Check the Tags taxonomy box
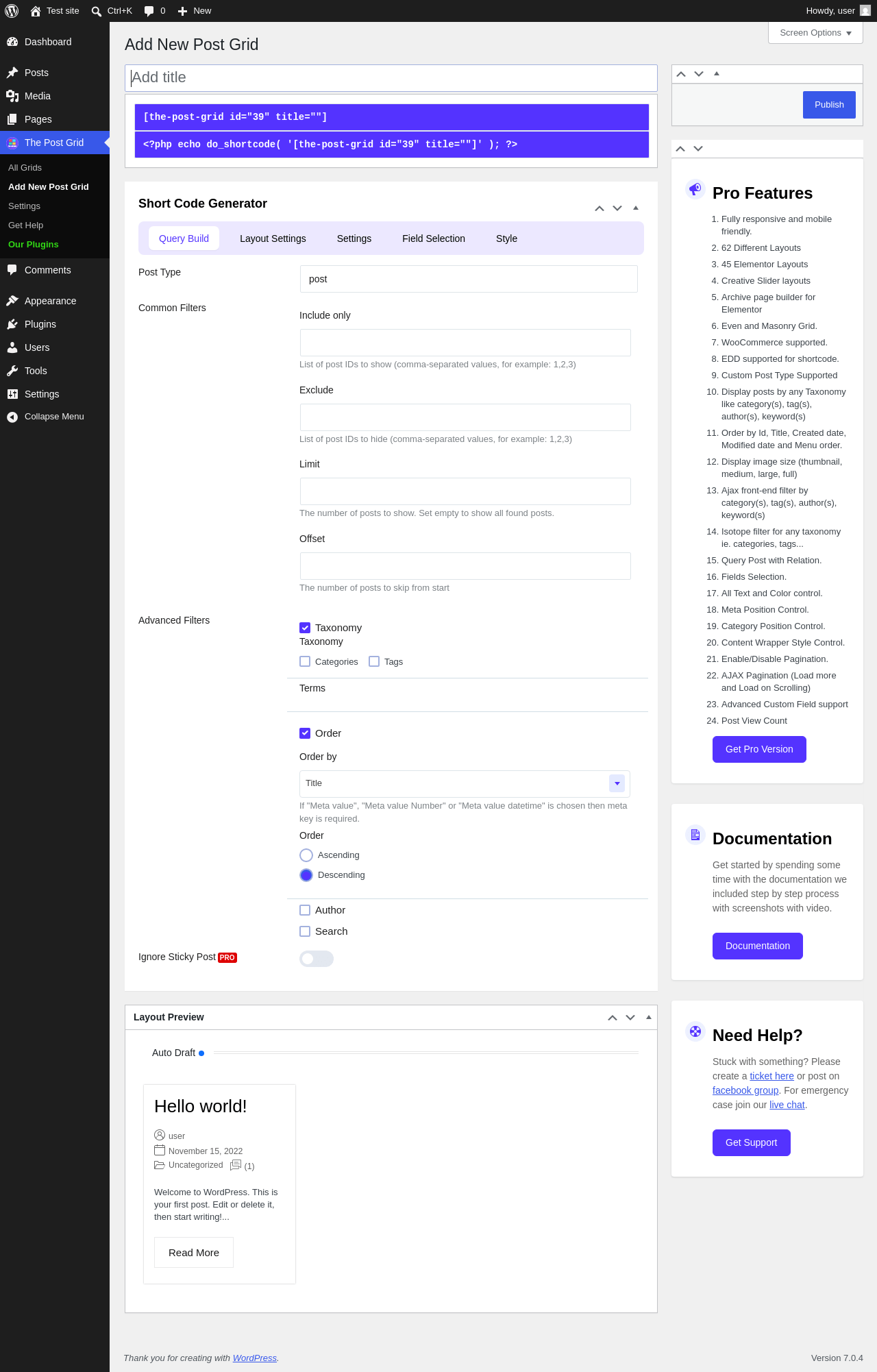The height and width of the screenshot is (1372, 877). point(374,661)
